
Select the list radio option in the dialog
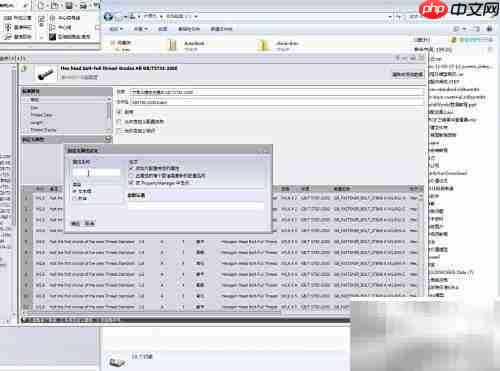[75, 198]
